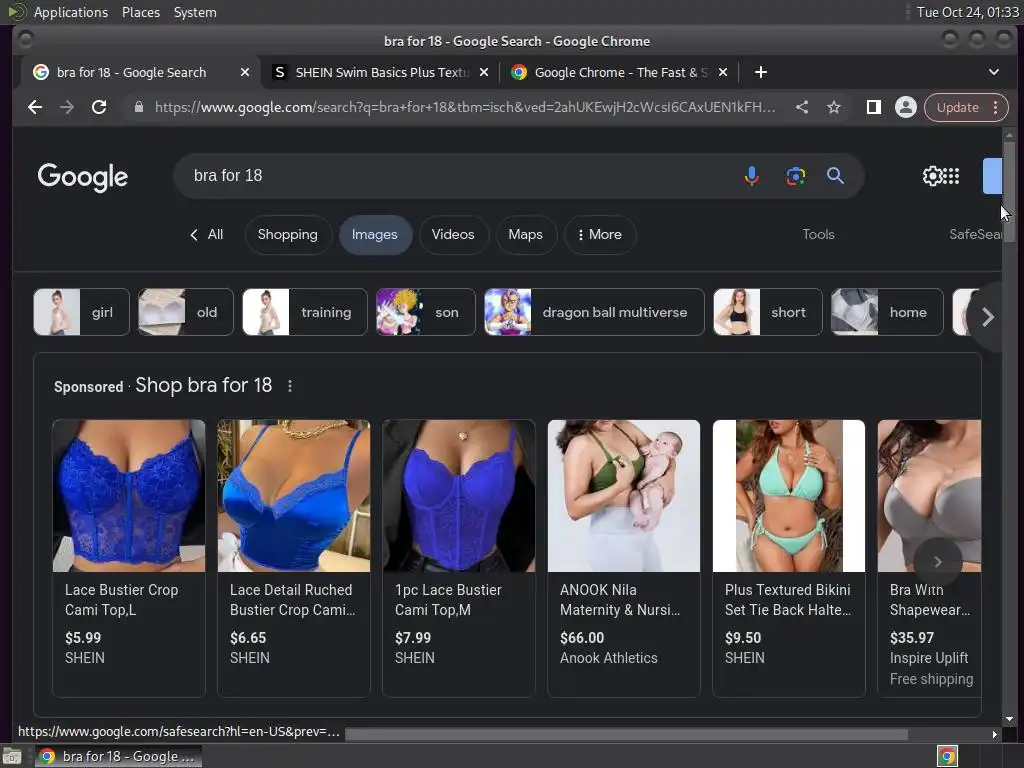
Task: Switch to the Maps results tab
Action: [526, 234]
